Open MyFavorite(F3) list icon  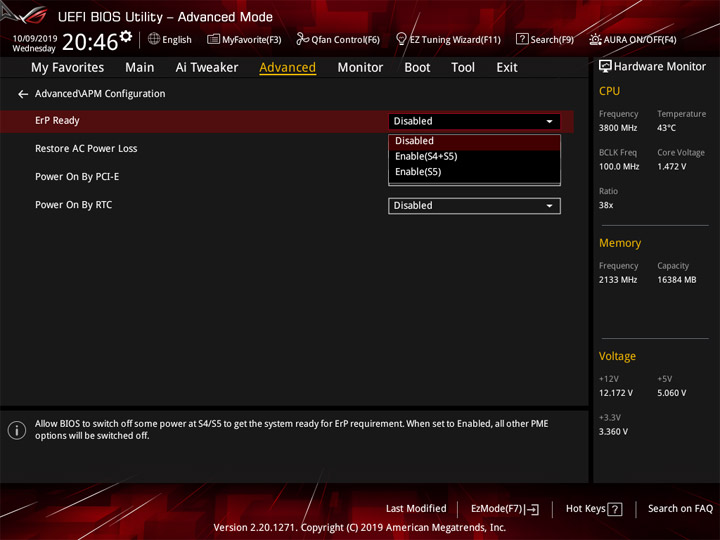pos(213,39)
